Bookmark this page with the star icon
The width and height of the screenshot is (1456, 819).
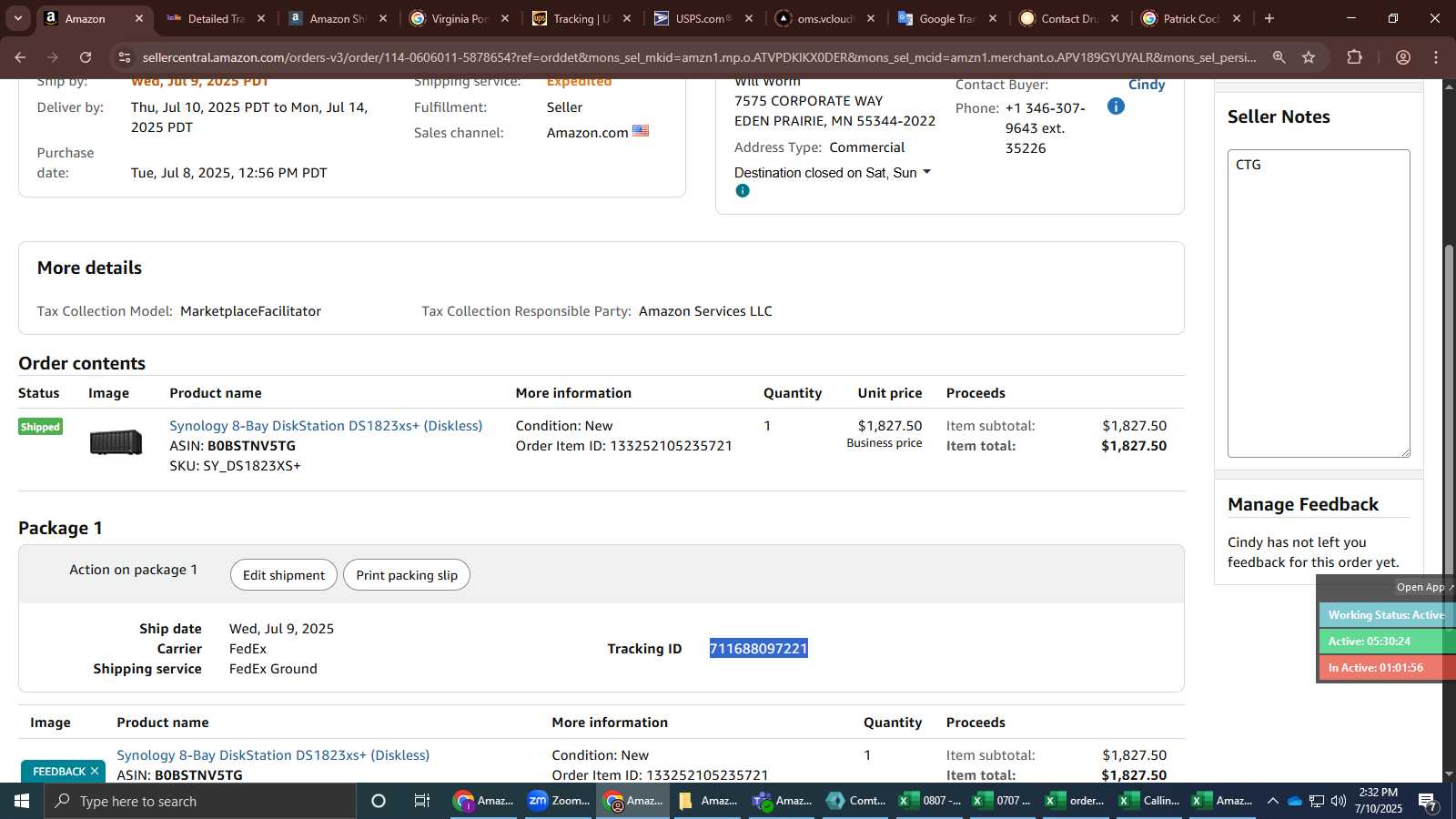pyautogui.click(x=1309, y=57)
